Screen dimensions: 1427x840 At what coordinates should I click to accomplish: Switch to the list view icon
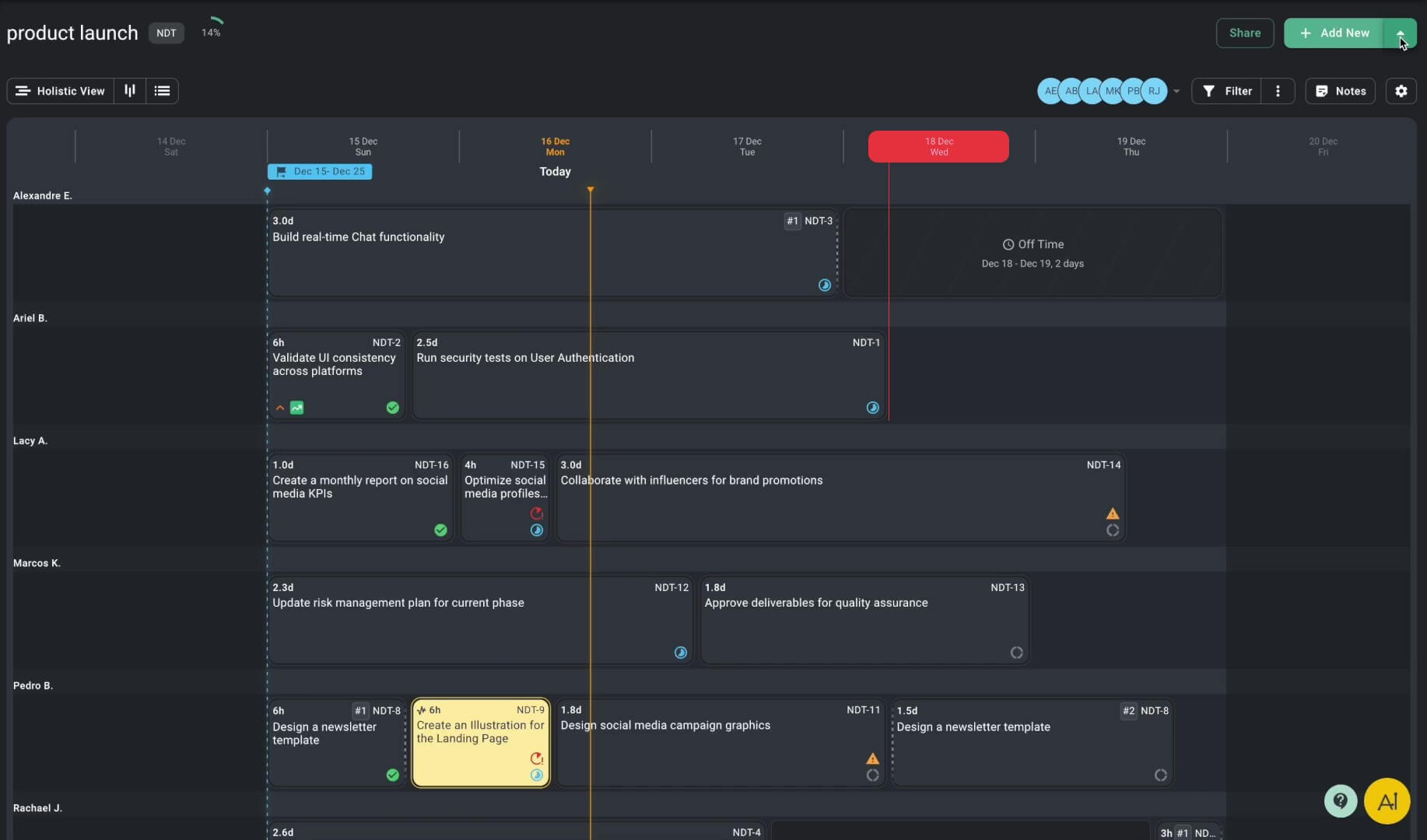[x=162, y=91]
